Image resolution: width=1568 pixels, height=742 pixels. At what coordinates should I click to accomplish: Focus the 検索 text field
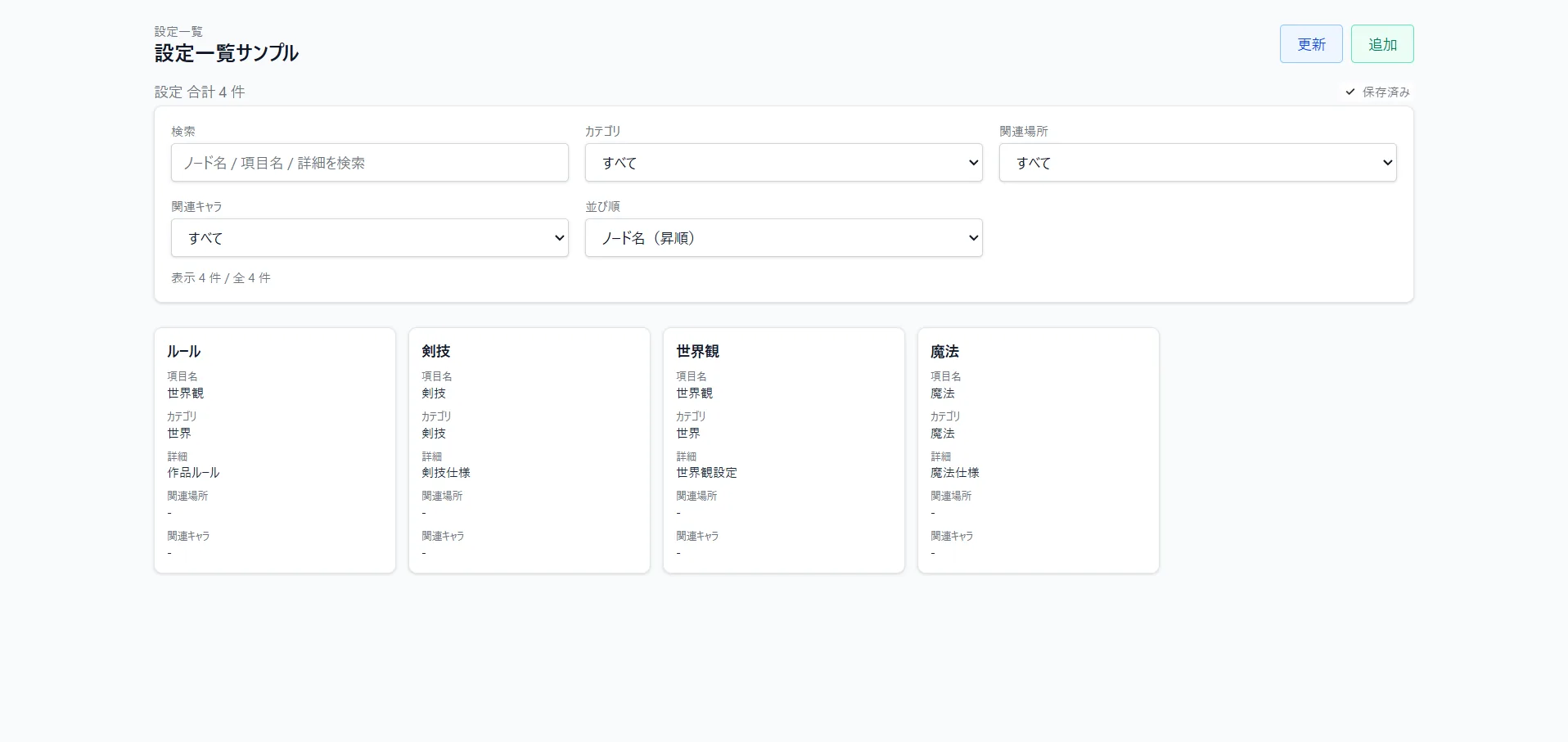370,163
